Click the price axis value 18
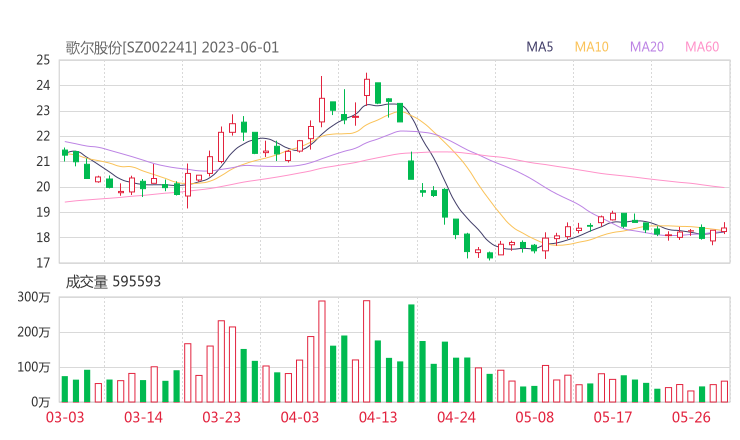 [43, 237]
